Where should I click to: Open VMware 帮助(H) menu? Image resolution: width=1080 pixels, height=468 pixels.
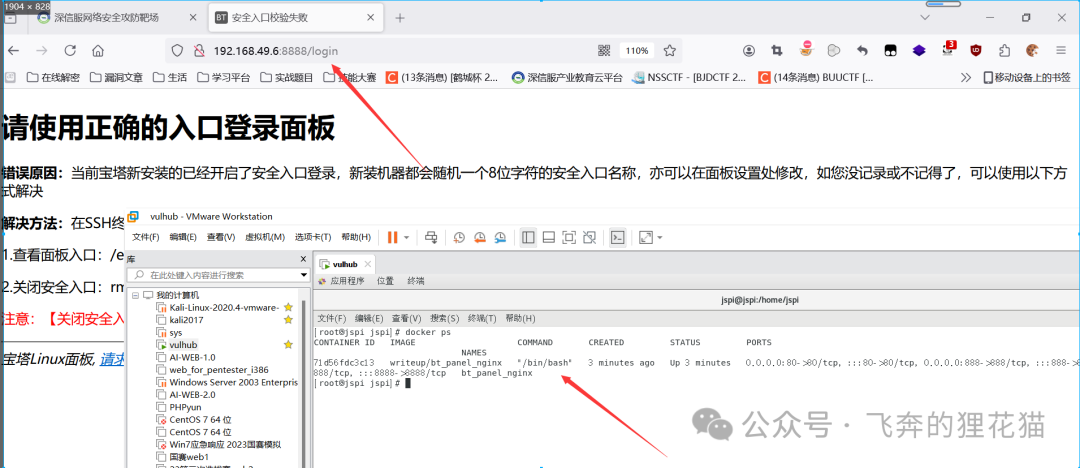[356, 237]
